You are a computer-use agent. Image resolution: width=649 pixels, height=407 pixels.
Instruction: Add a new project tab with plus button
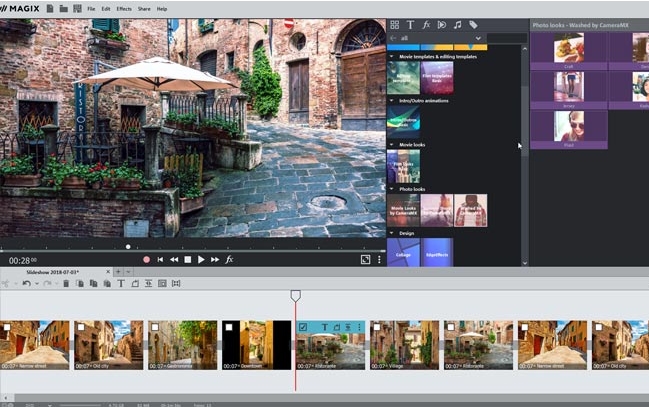118,272
